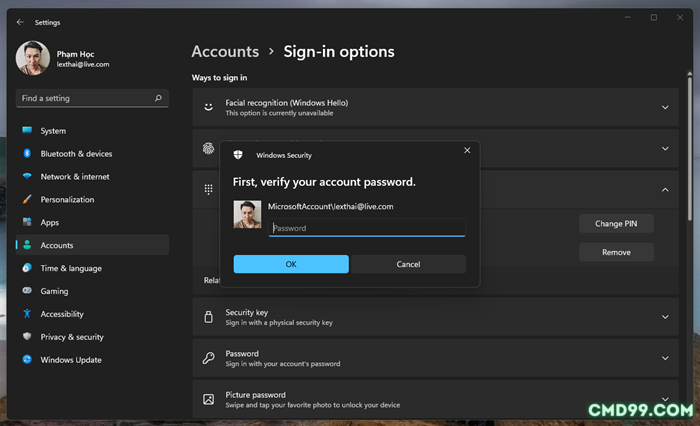Minimize the Settings window

[627, 17]
